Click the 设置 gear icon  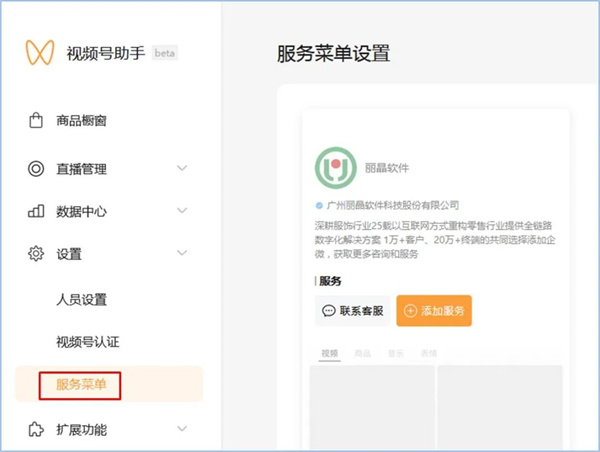click(36, 253)
